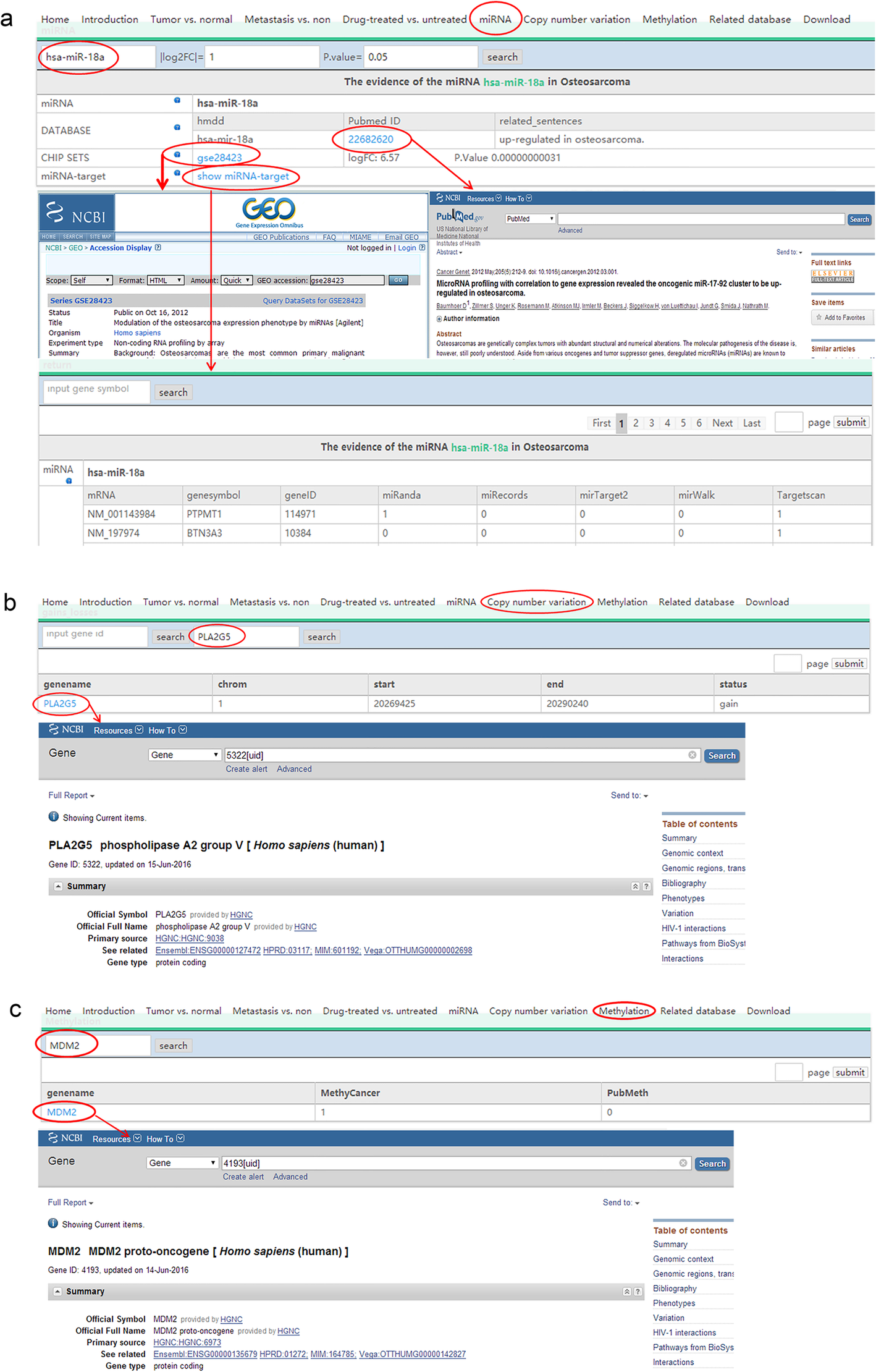876x1372 pixels.
Task: Click the PubMed logo in PubMed panel
Action: click(460, 216)
